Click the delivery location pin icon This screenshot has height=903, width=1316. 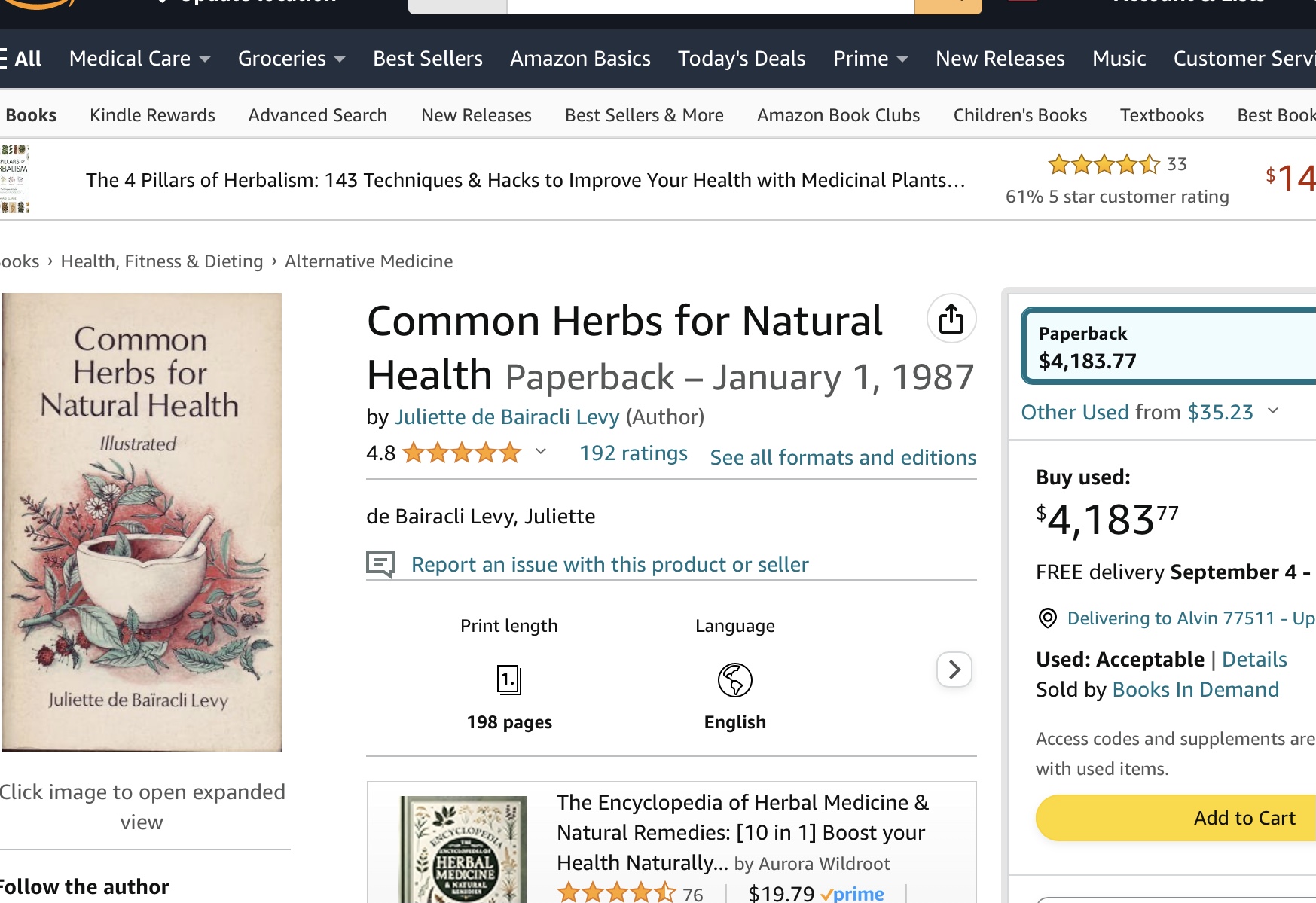1047,618
